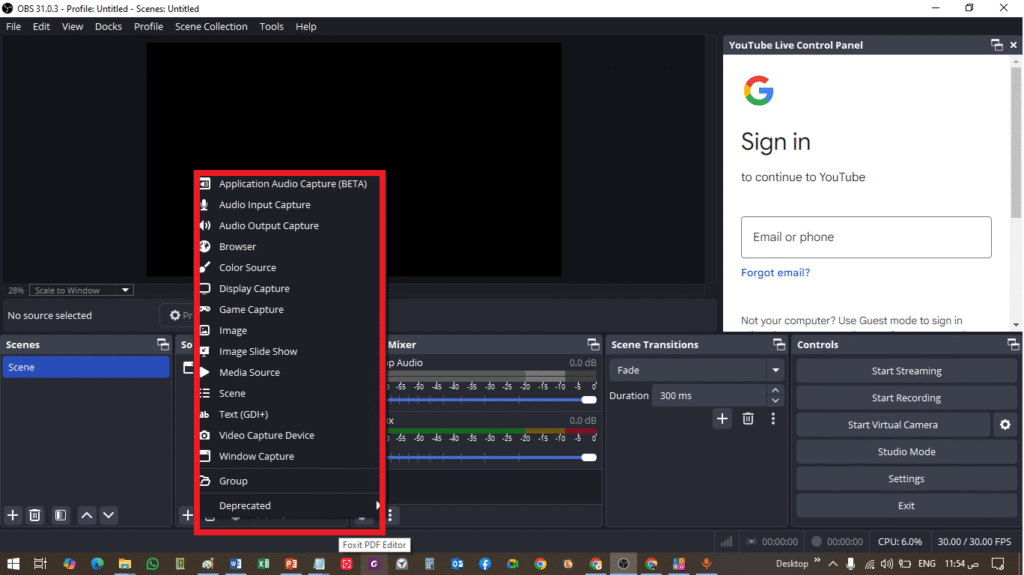Open Microsoft Edge from the taskbar

point(97,563)
